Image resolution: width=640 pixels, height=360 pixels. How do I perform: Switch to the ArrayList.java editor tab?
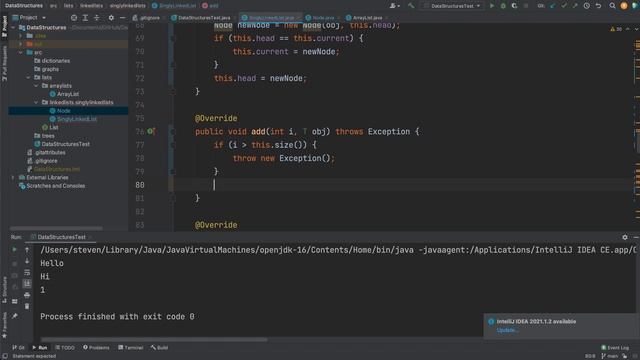pos(366,18)
